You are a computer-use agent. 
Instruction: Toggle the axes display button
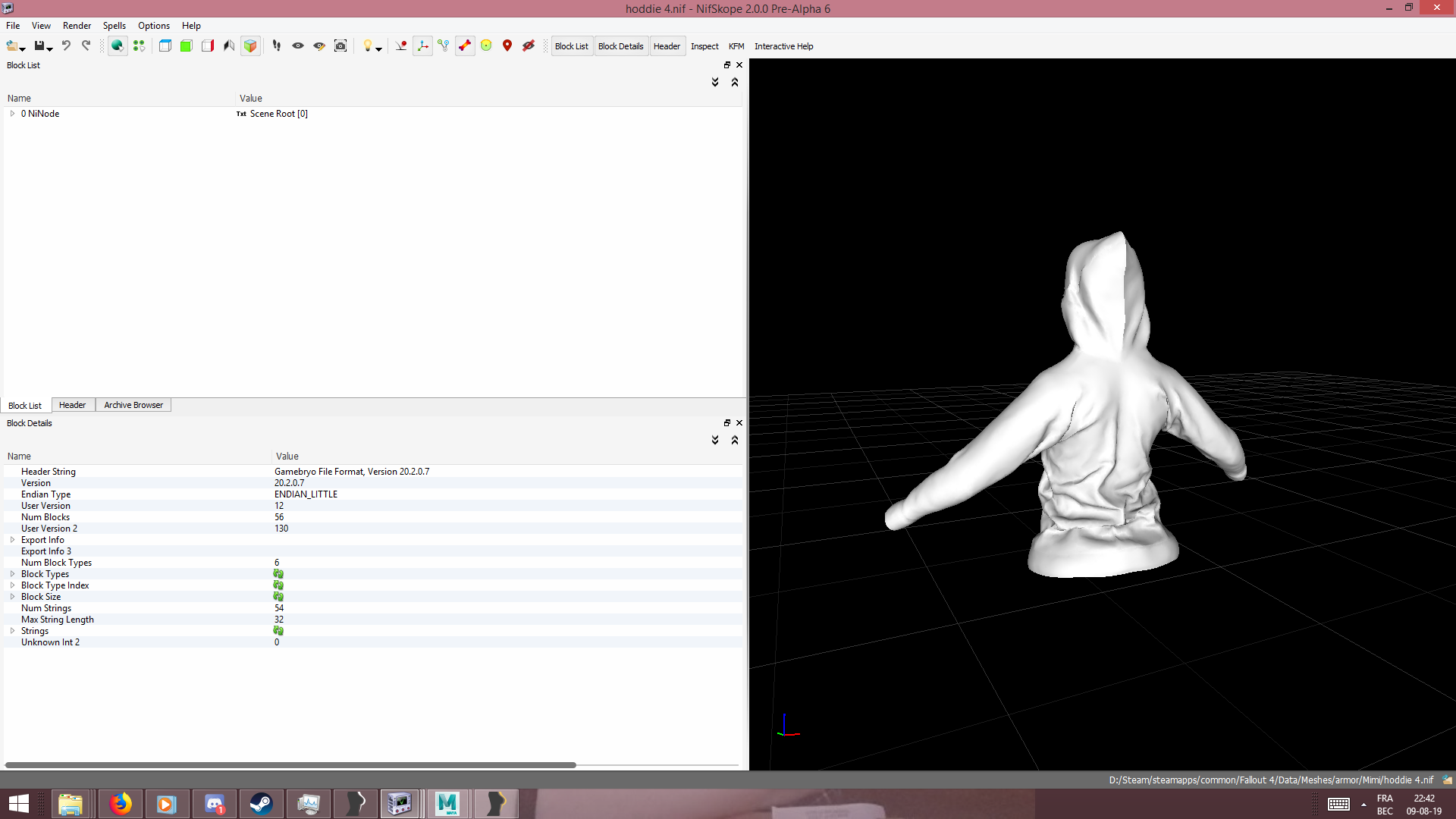coord(422,46)
